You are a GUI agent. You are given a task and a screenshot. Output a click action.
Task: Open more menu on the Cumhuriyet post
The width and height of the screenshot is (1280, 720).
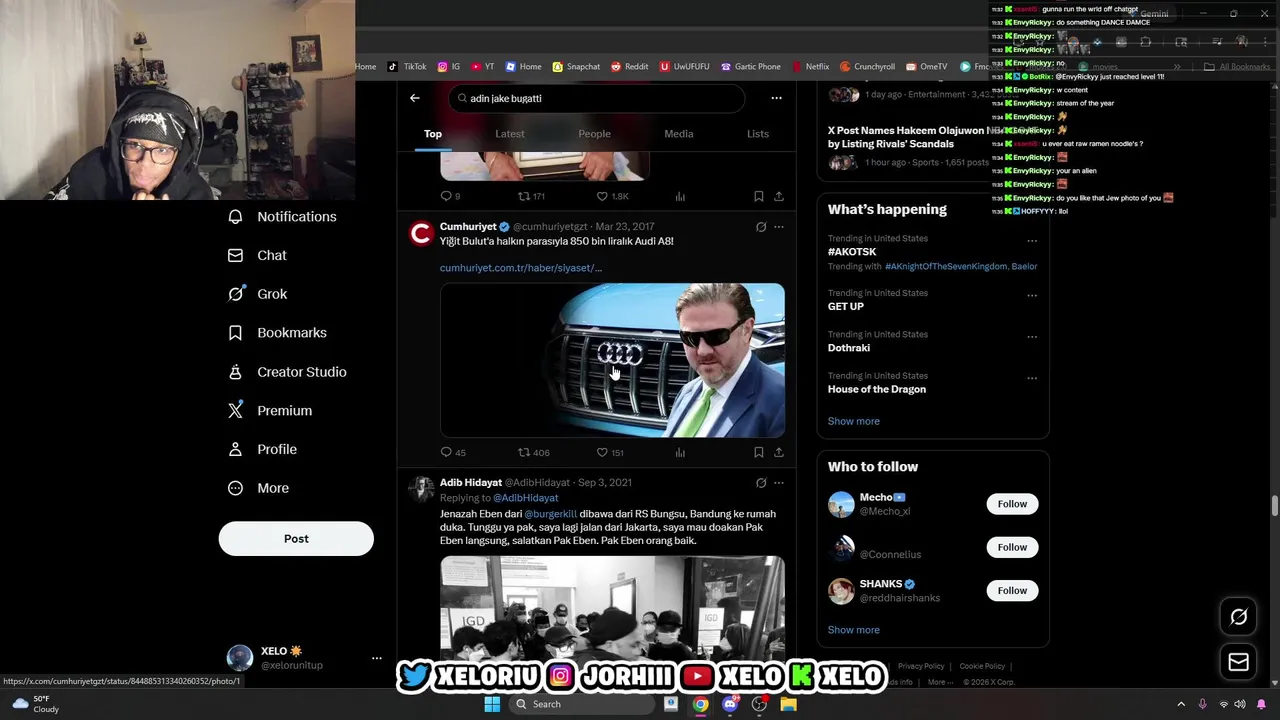pos(779,227)
